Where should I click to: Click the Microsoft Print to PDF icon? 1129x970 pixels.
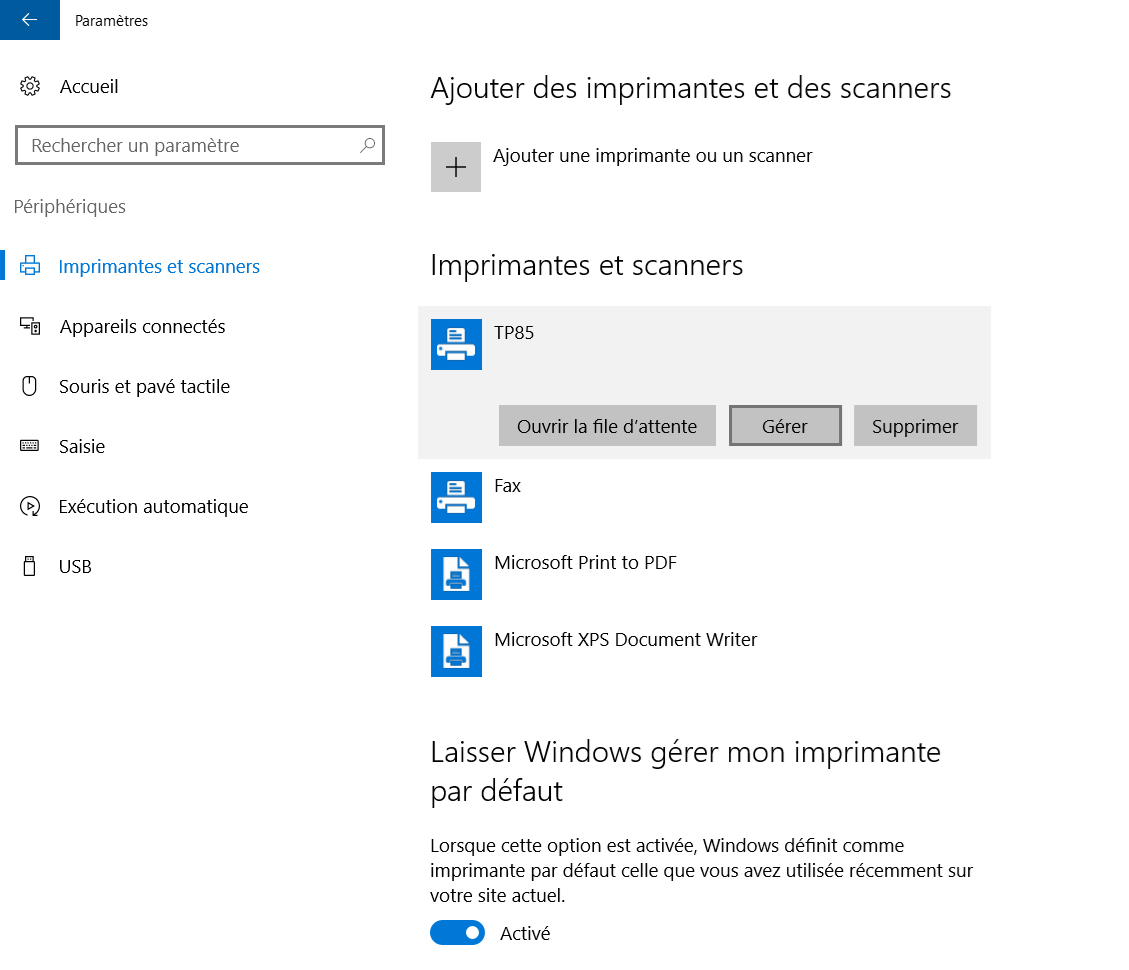coord(456,574)
